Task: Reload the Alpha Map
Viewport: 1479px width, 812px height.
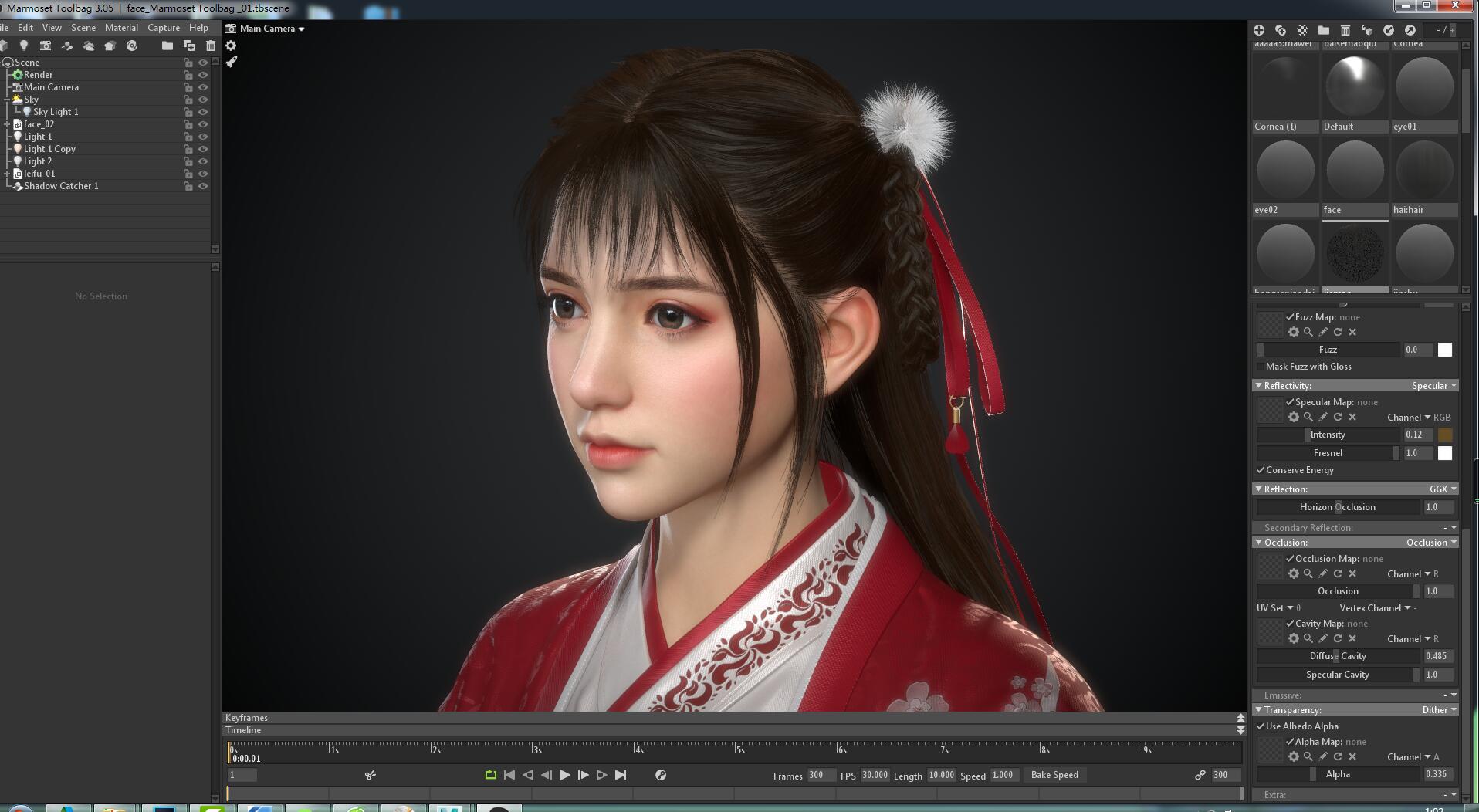Action: (x=1338, y=756)
